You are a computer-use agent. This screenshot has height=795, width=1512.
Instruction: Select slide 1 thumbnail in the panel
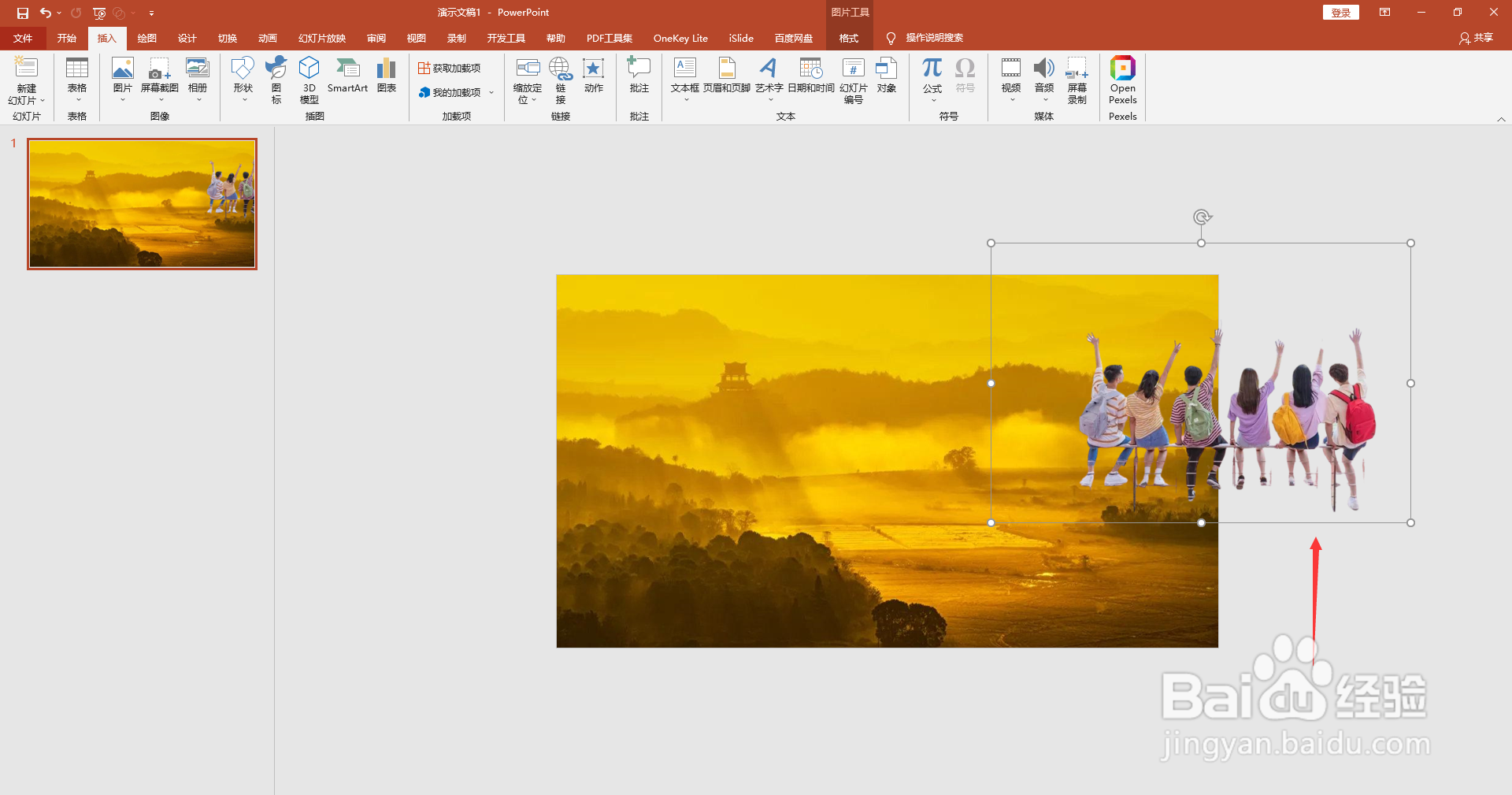(143, 204)
